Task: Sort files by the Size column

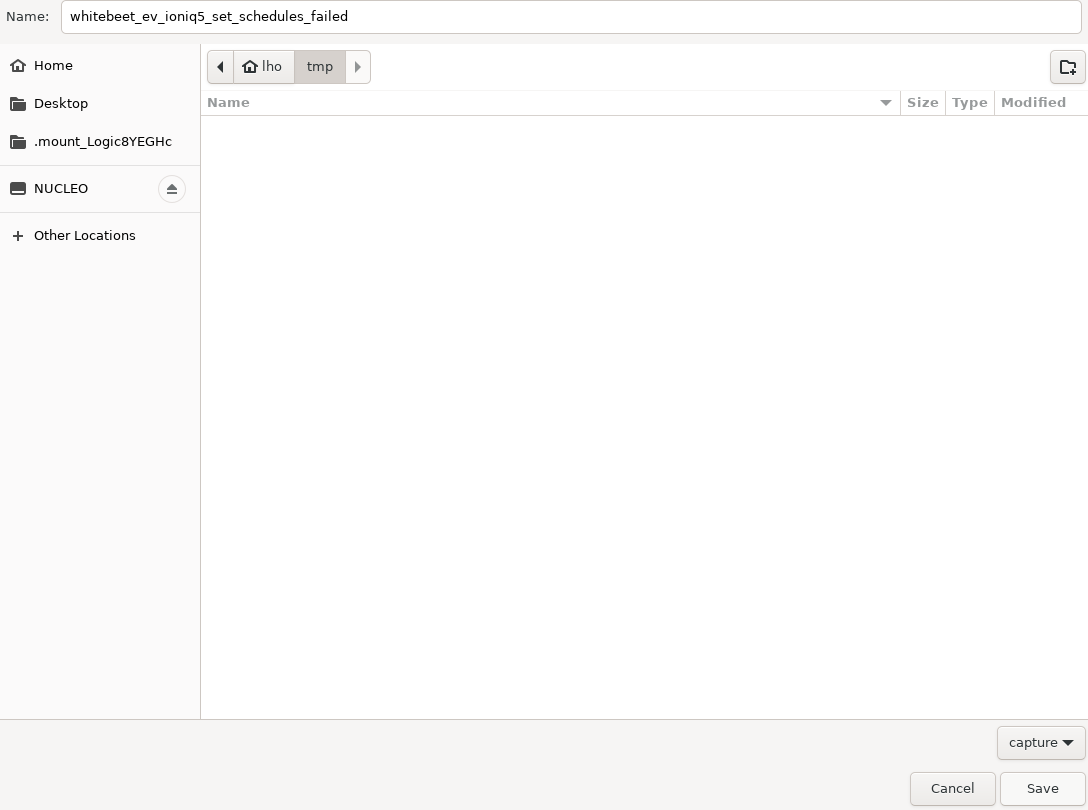Action: 922,103
